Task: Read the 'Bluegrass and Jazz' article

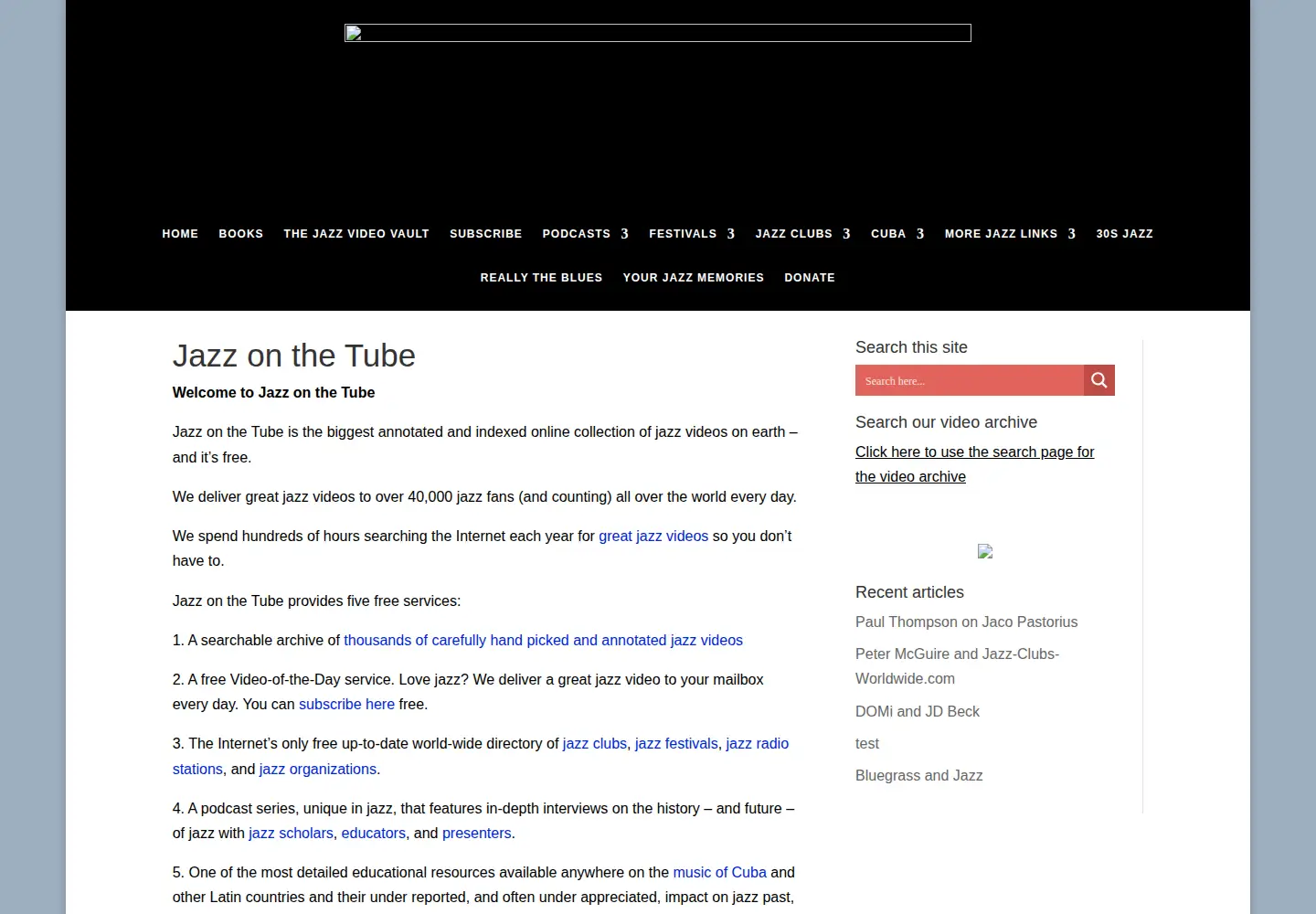Action: click(919, 775)
